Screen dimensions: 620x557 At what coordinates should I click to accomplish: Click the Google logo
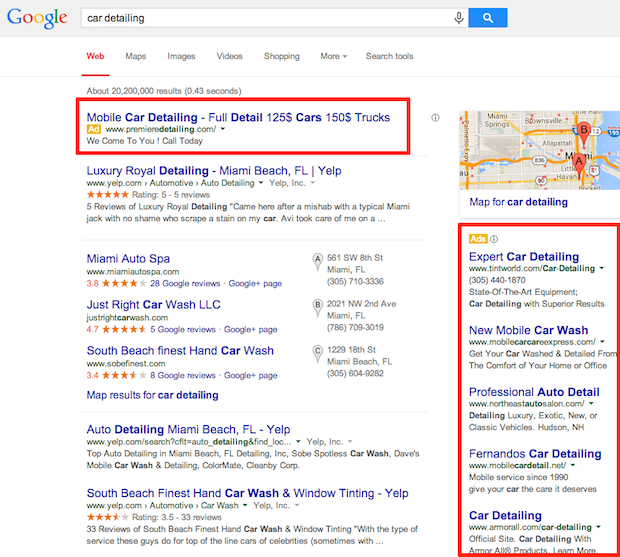(37, 18)
